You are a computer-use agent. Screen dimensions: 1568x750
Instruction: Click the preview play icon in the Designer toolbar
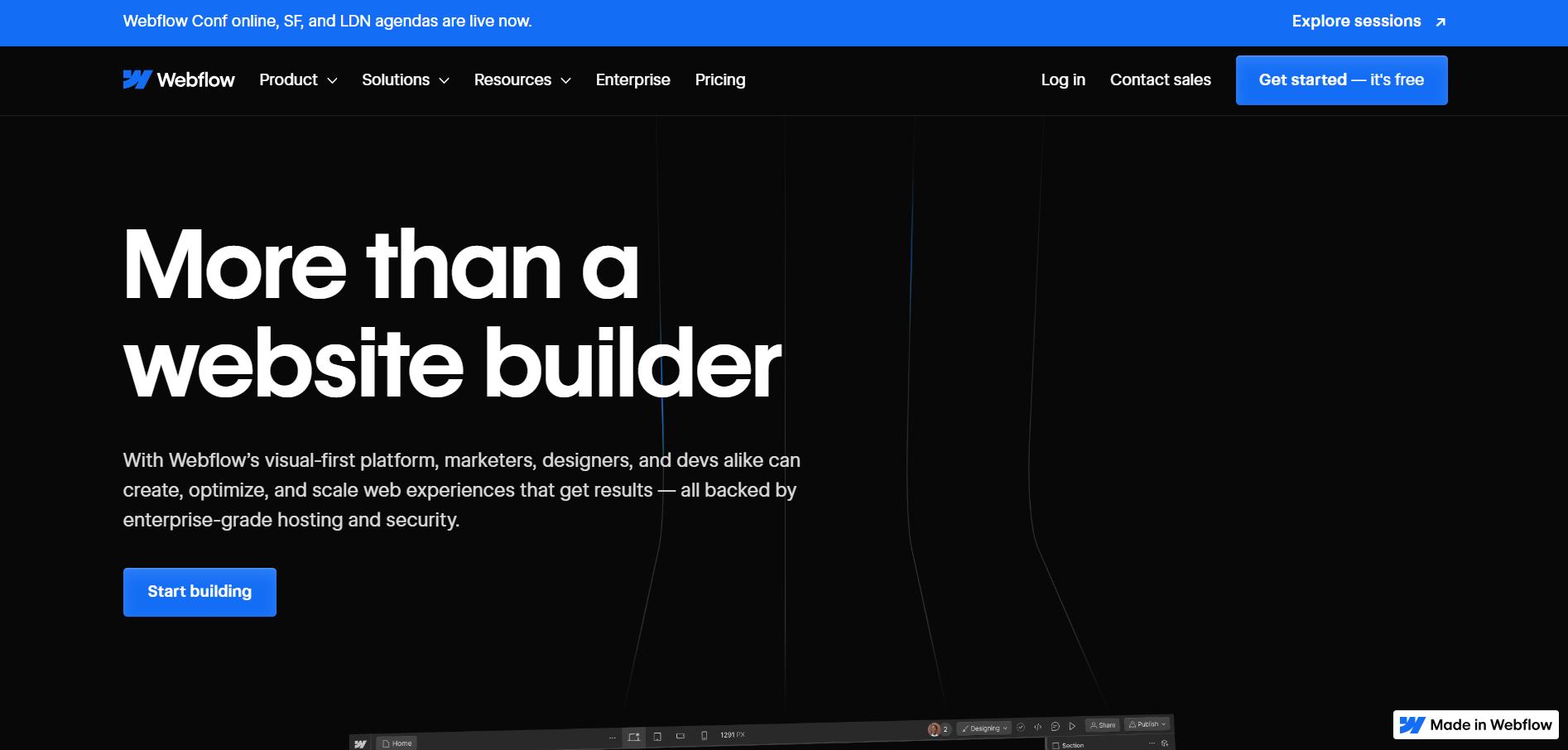1072,726
